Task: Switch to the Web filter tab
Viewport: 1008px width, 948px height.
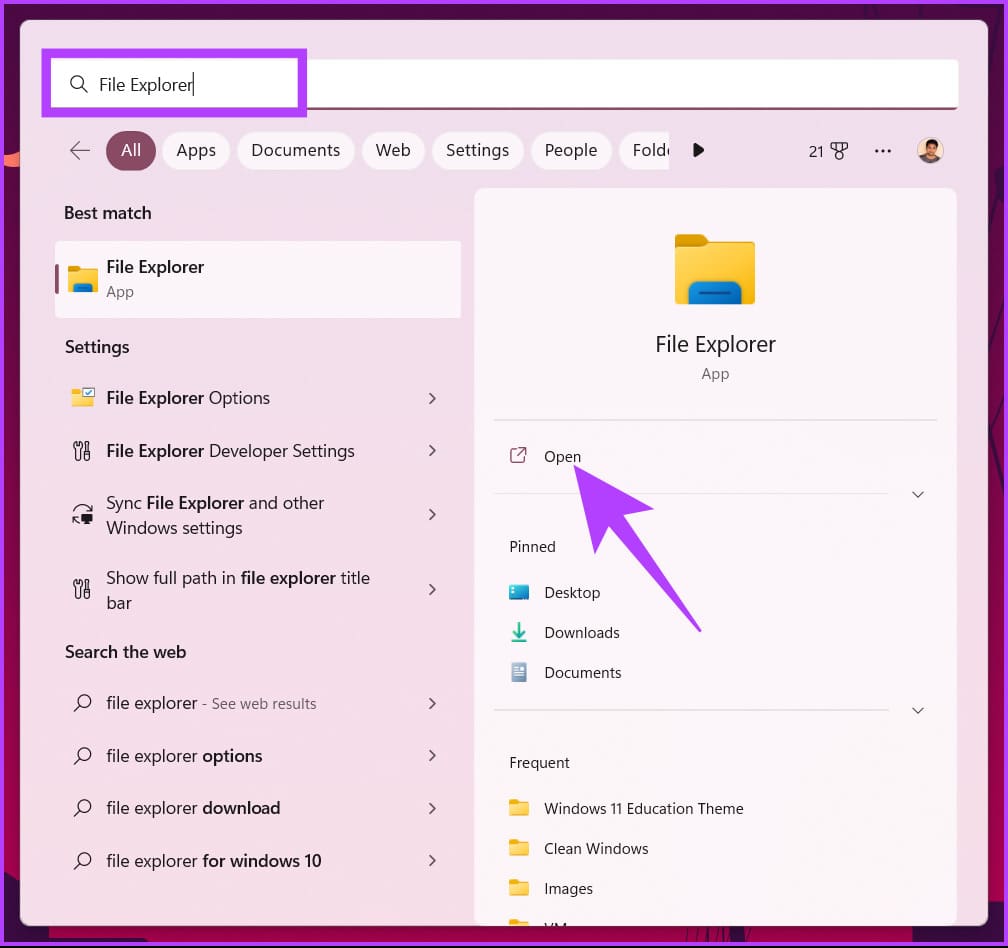Action: [393, 150]
